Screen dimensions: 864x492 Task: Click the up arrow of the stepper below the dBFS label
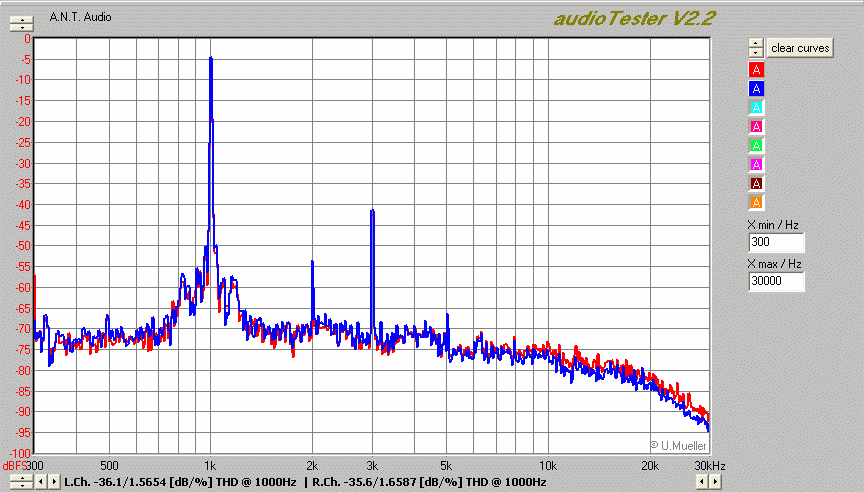22,478
